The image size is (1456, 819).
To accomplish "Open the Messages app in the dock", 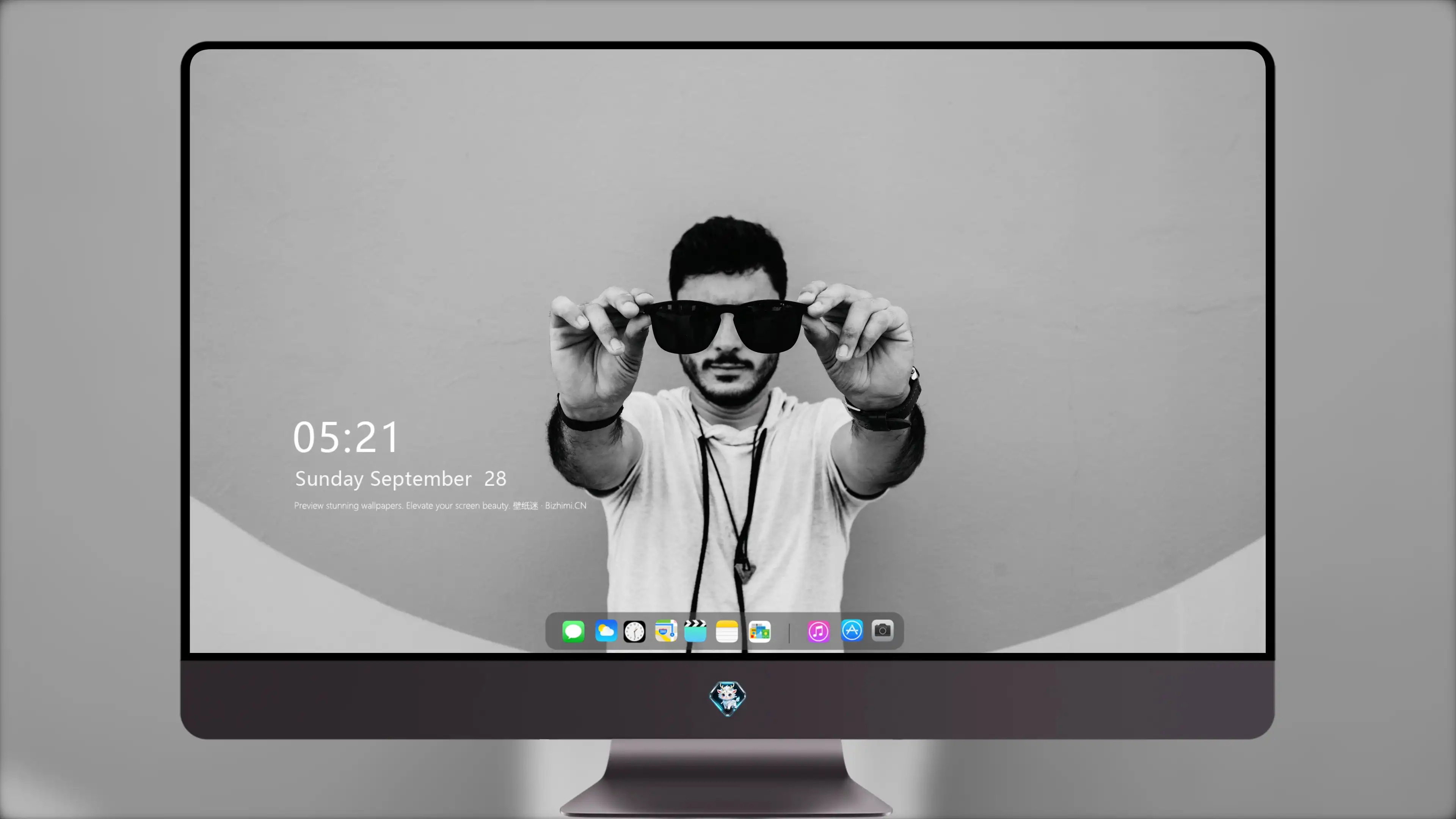I will 573,631.
